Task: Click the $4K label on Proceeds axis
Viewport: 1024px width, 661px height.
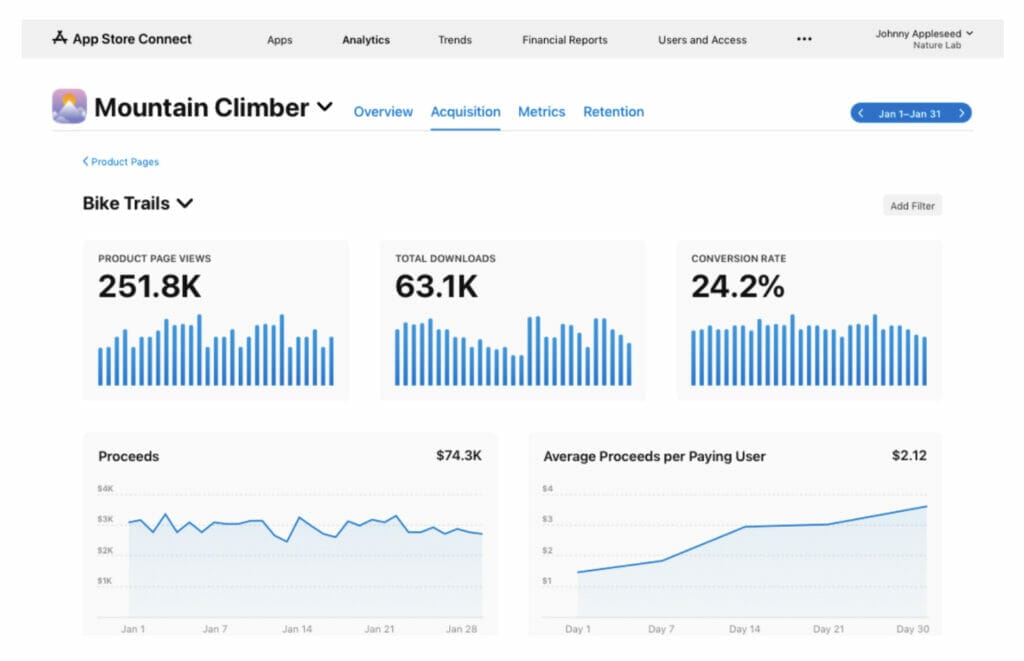Action: 105,489
